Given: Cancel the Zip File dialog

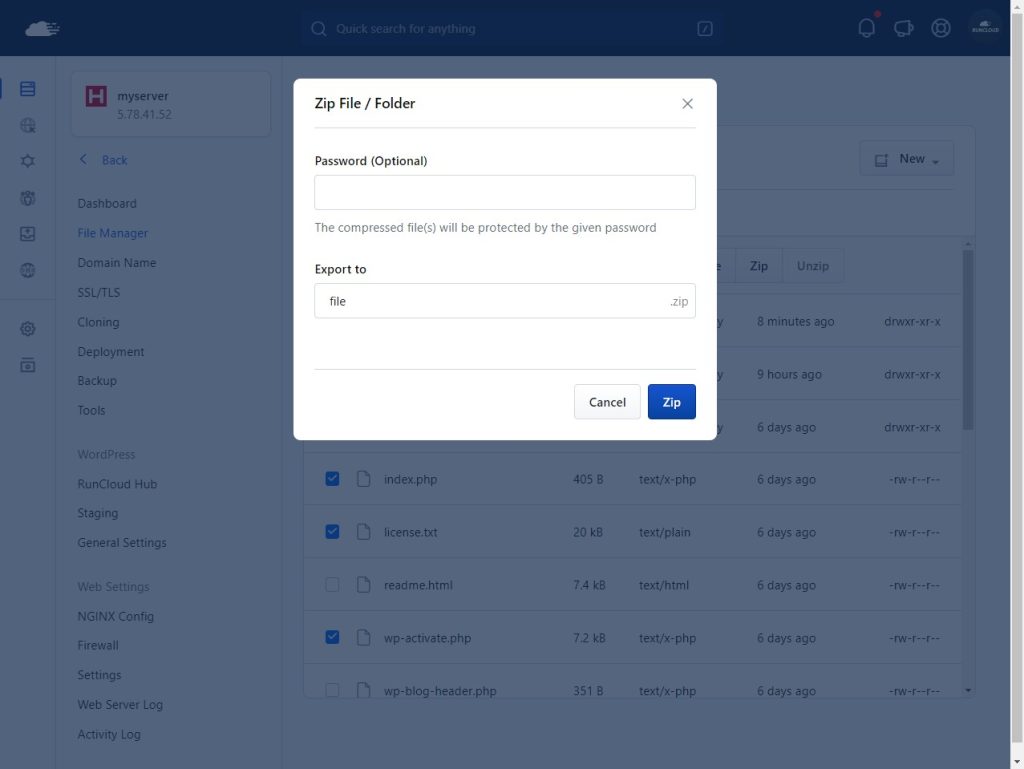Looking at the screenshot, I should [x=607, y=401].
